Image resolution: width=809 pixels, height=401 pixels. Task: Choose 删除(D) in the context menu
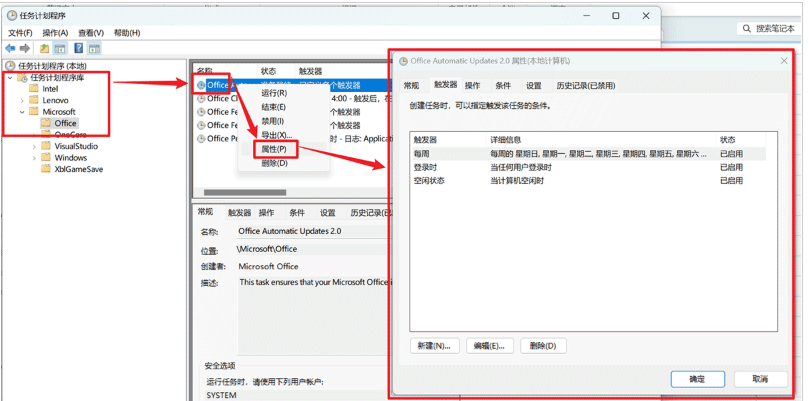coord(274,163)
